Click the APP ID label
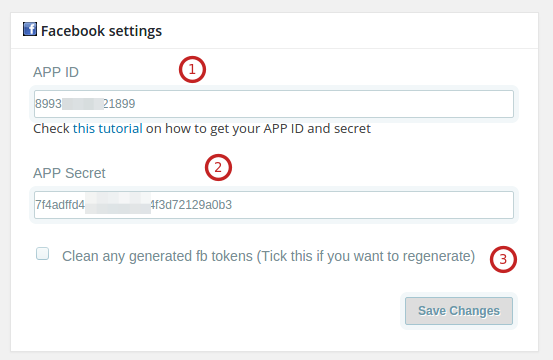 pyautogui.click(x=56, y=72)
